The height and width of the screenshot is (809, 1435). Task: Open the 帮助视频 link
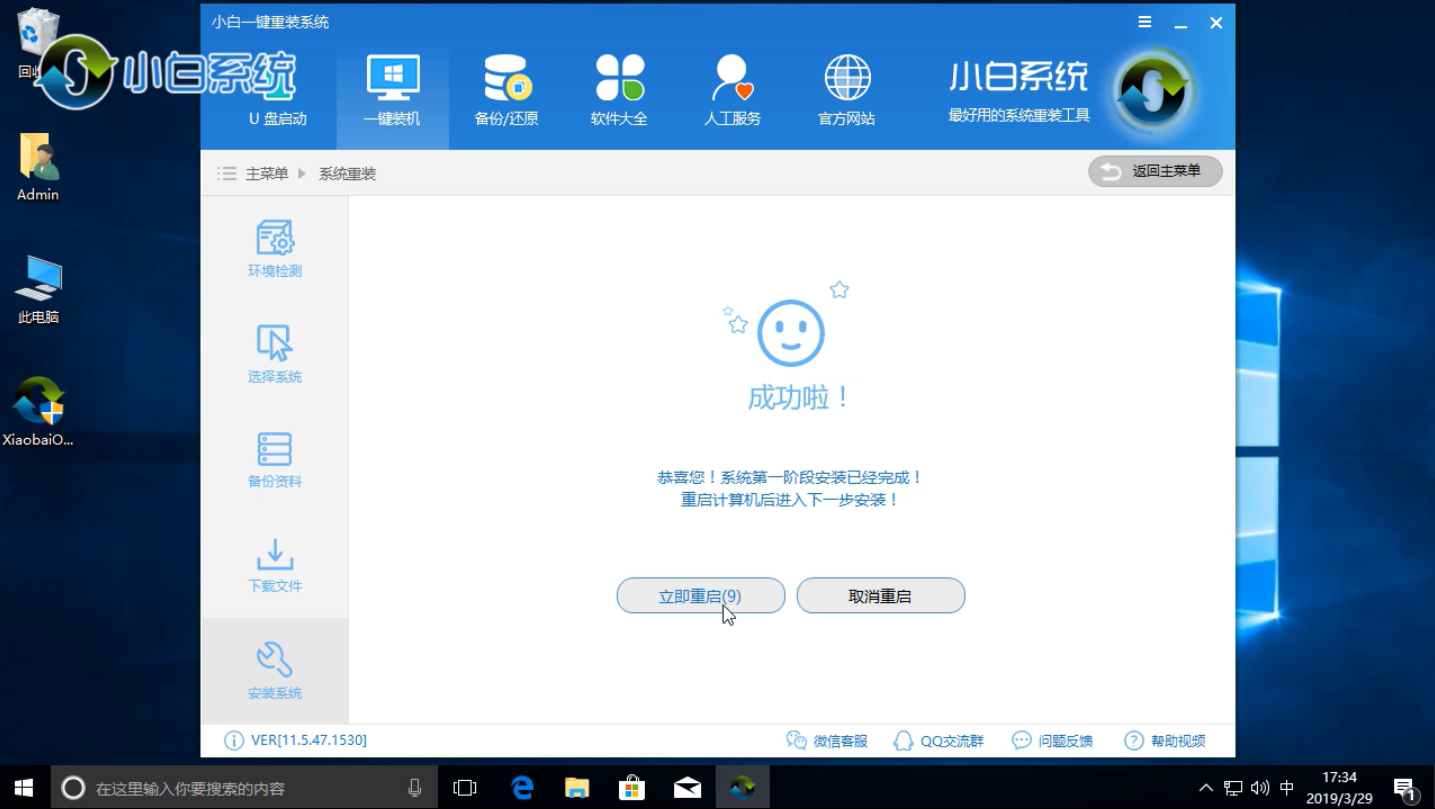click(x=1165, y=741)
